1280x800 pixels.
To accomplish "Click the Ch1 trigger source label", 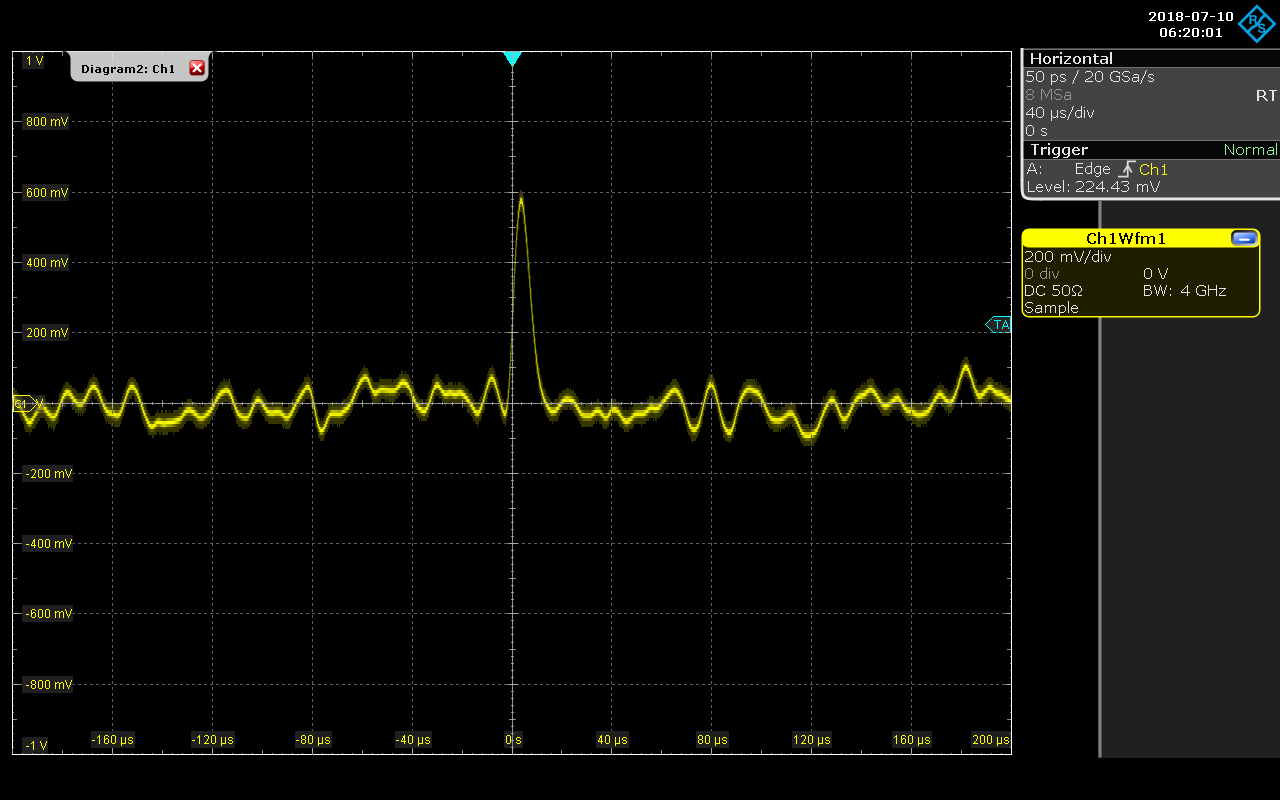I will [1153, 170].
